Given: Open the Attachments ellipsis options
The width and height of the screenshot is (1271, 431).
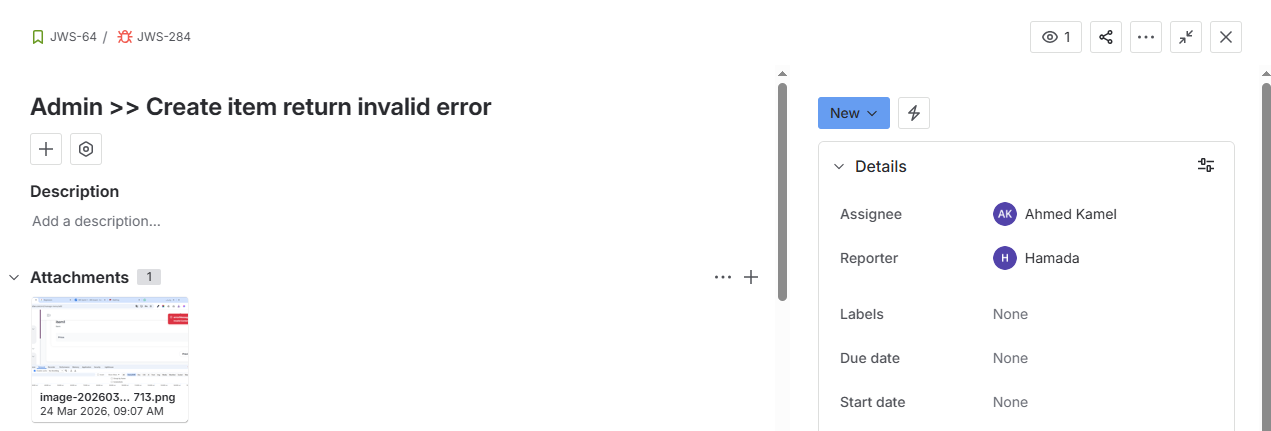Looking at the screenshot, I should (723, 277).
